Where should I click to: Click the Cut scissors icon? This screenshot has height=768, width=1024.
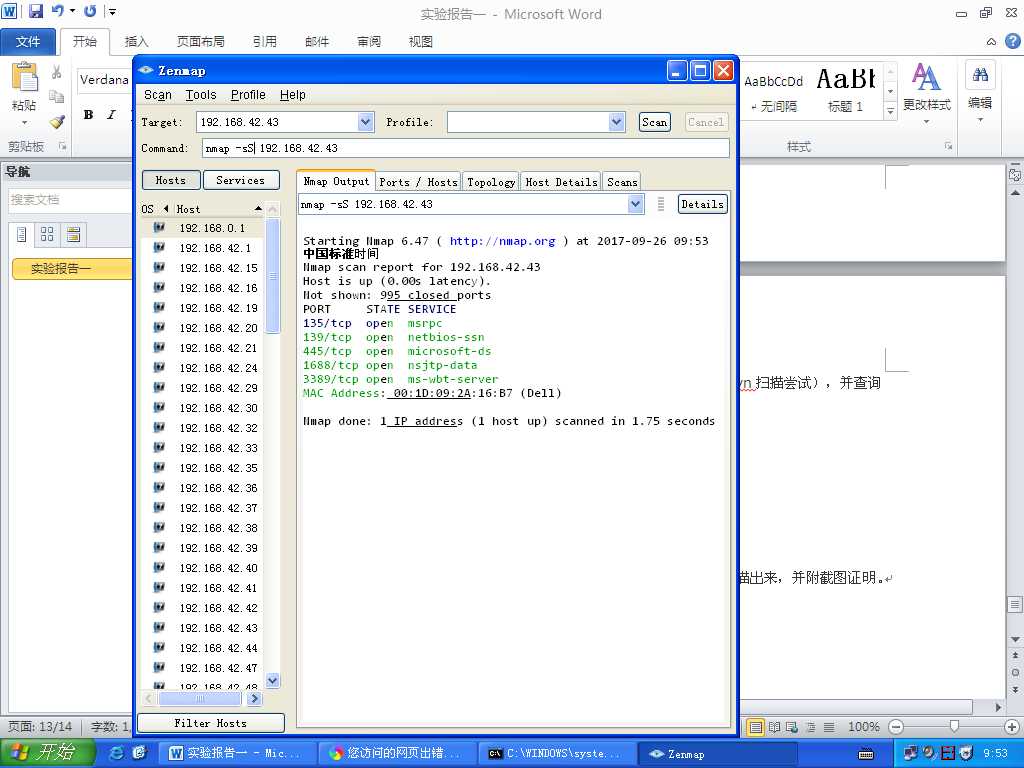tap(57, 72)
